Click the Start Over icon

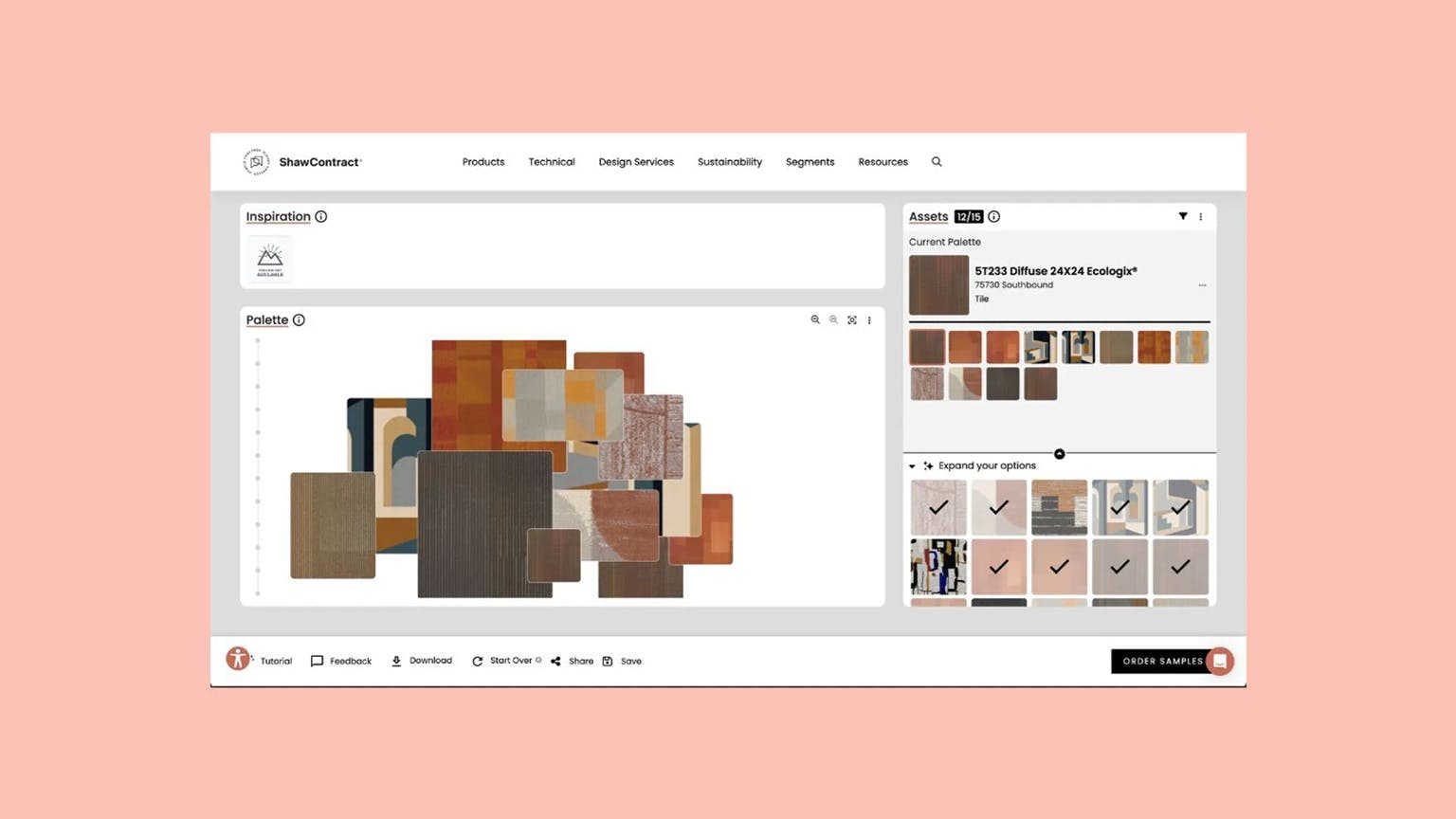tap(479, 661)
